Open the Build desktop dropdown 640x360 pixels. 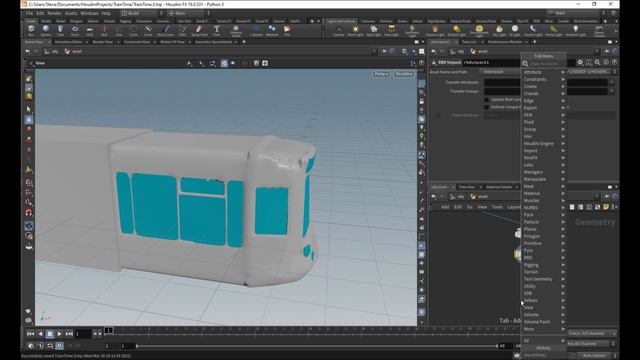tap(141, 13)
